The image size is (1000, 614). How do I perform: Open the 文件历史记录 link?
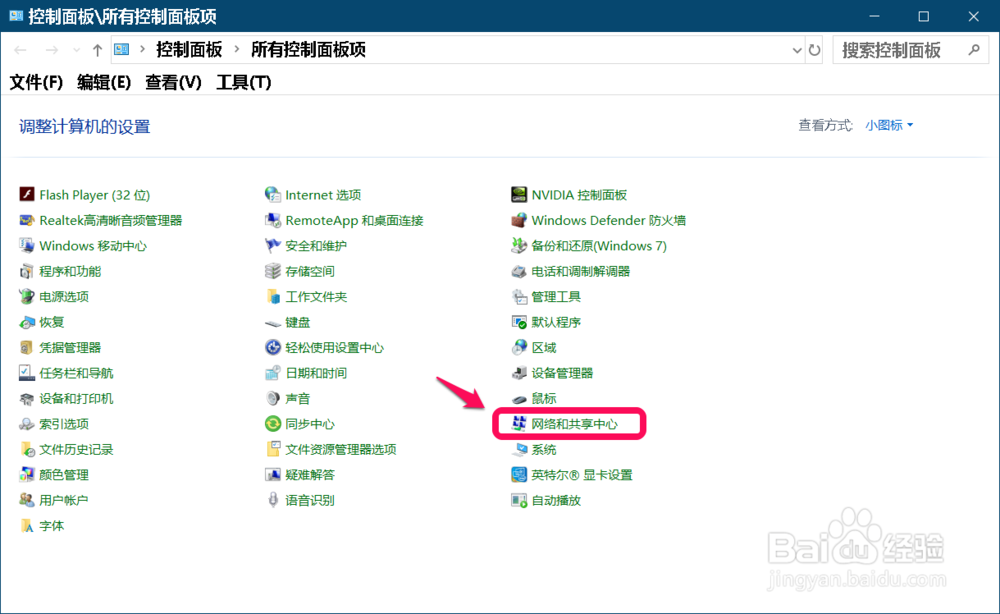pyautogui.click(x=77, y=450)
